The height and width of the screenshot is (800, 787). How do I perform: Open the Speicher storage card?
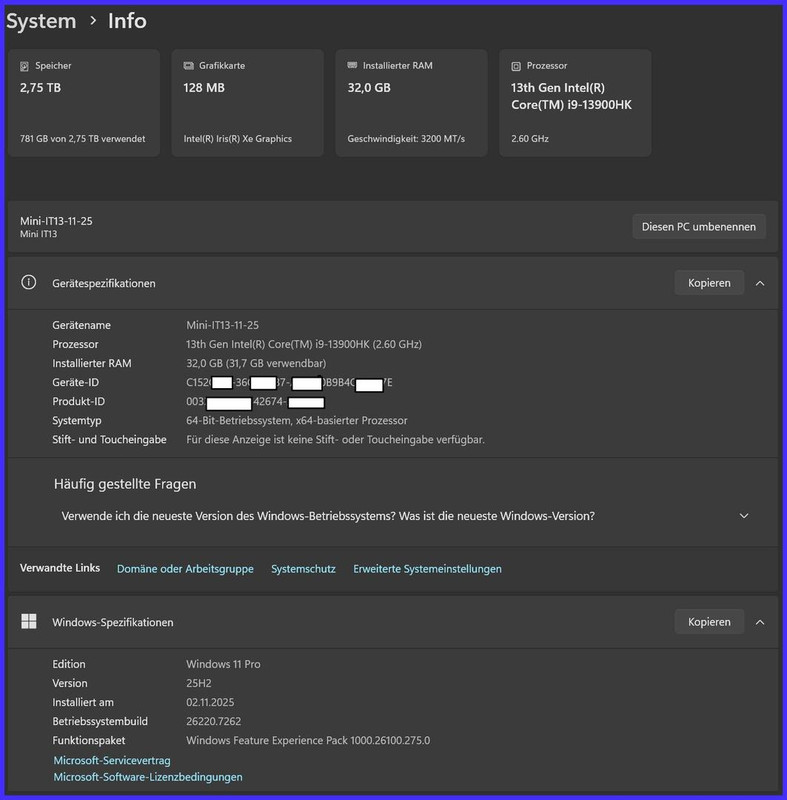[84, 103]
